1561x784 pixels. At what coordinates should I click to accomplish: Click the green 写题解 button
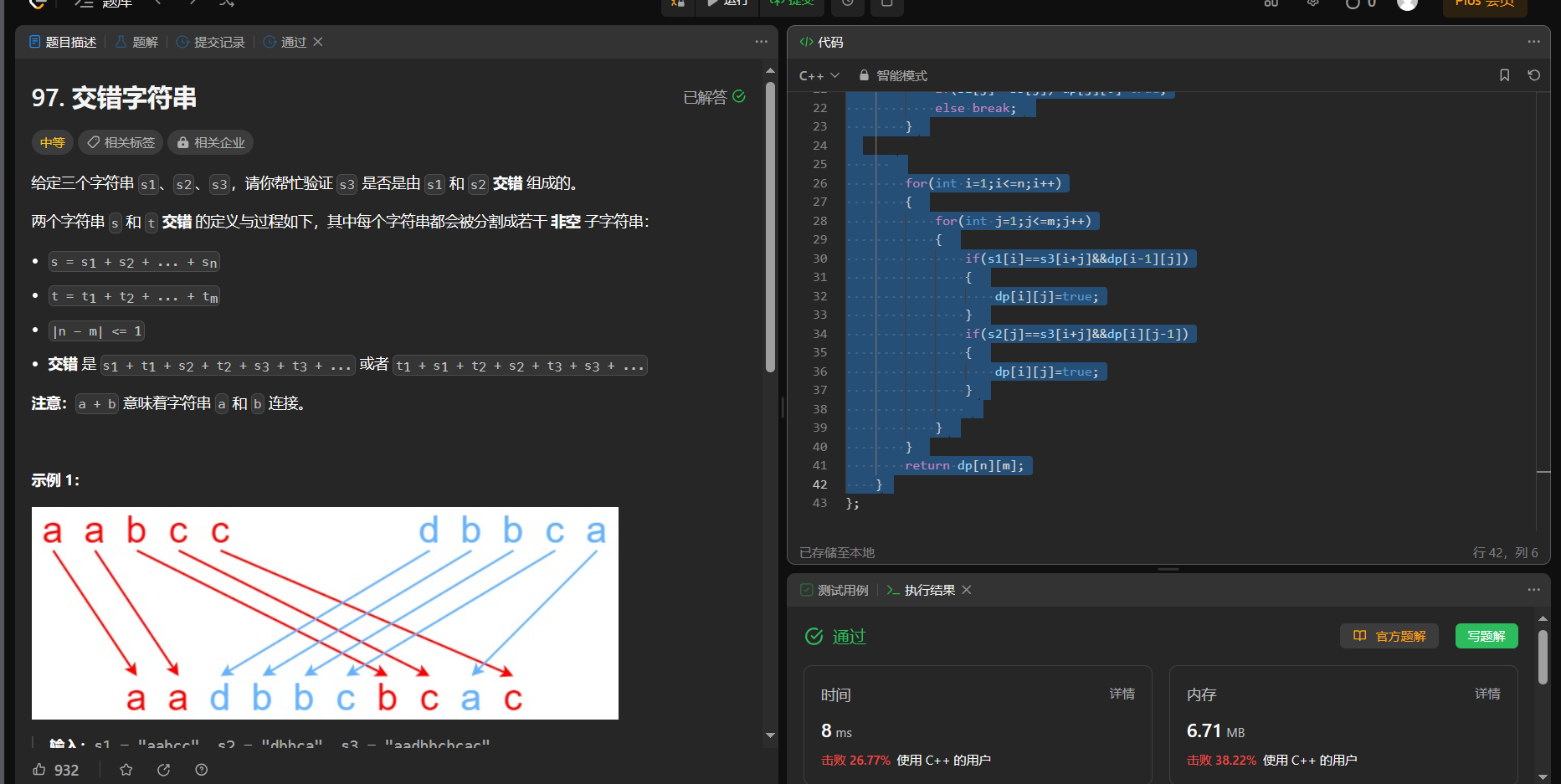pyautogui.click(x=1487, y=636)
